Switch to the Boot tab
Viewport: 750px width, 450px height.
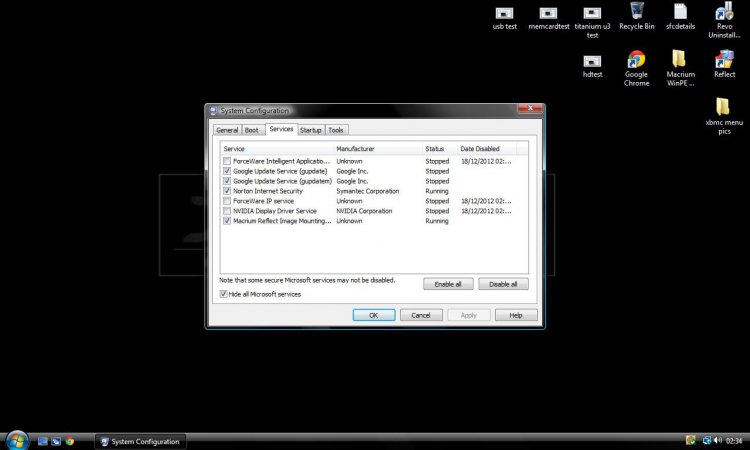pyautogui.click(x=252, y=130)
